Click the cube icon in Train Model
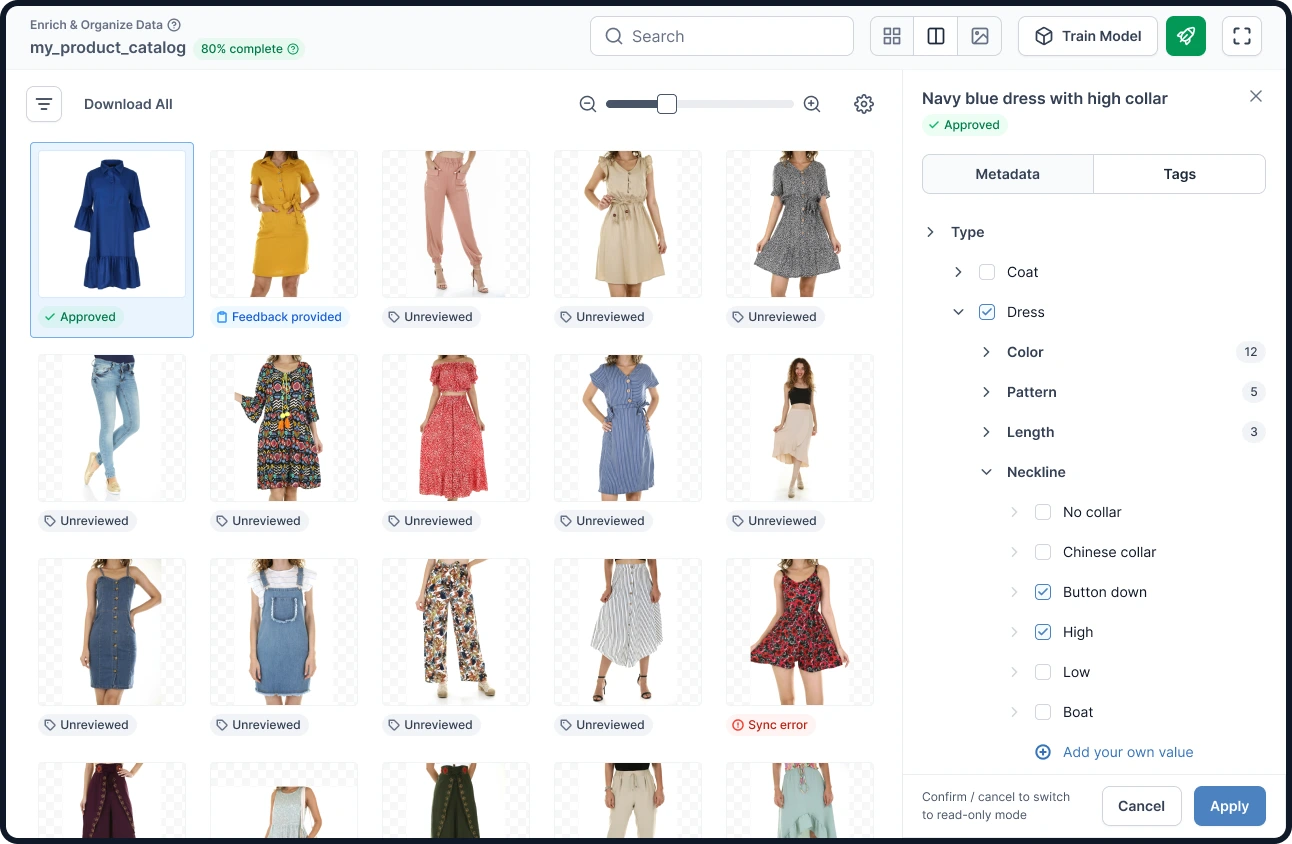This screenshot has width=1292, height=844. pos(1044,36)
